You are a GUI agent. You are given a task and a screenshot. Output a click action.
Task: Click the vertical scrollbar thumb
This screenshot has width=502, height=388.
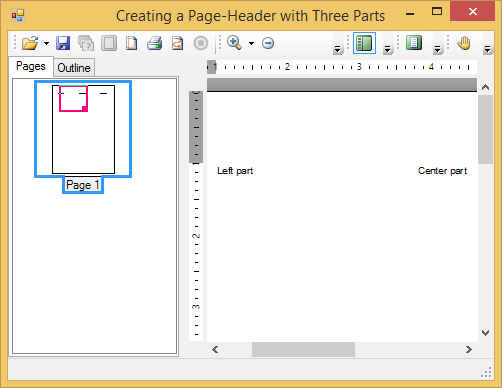tap(485, 129)
